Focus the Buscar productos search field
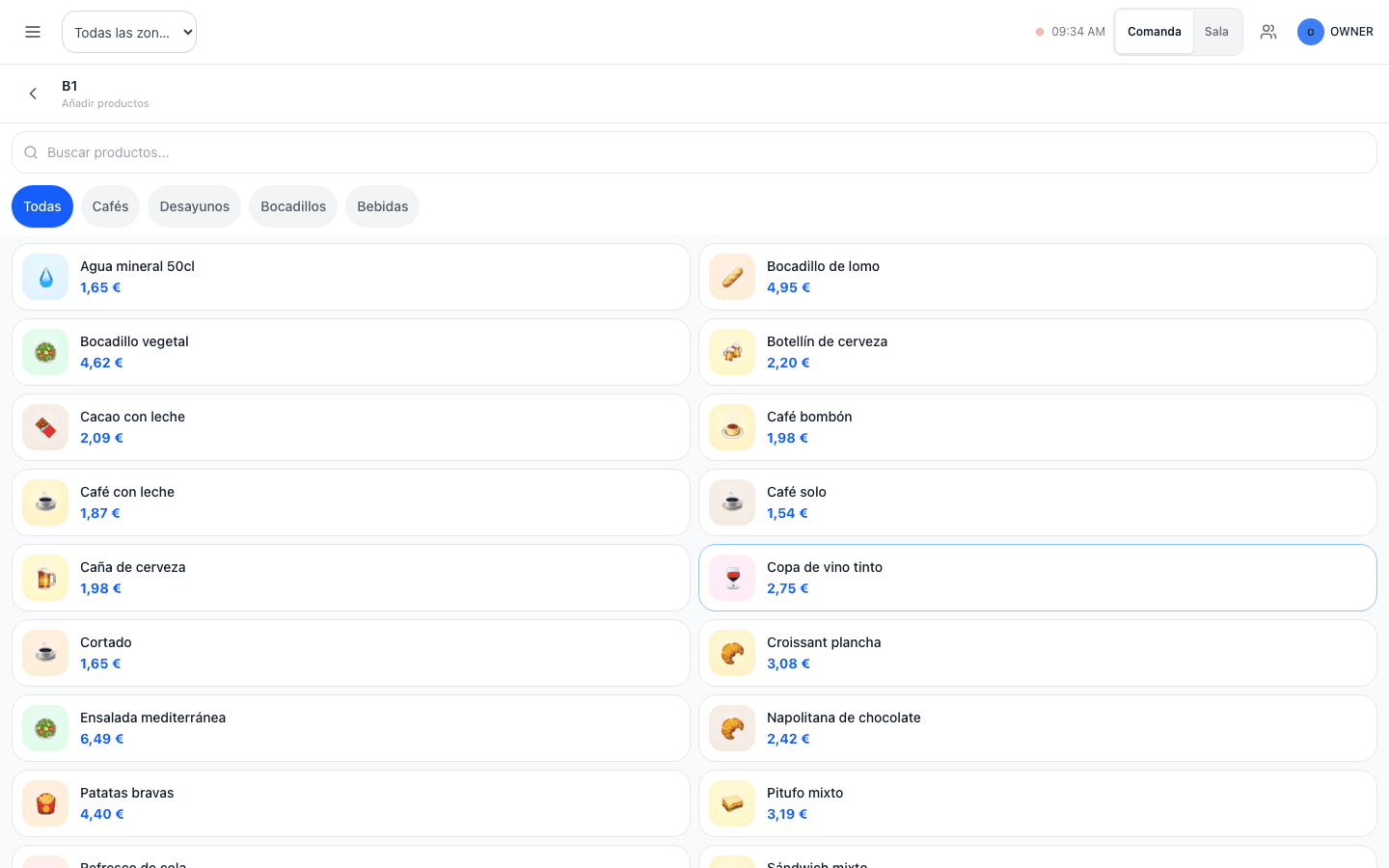The height and width of the screenshot is (868, 1389). [694, 152]
